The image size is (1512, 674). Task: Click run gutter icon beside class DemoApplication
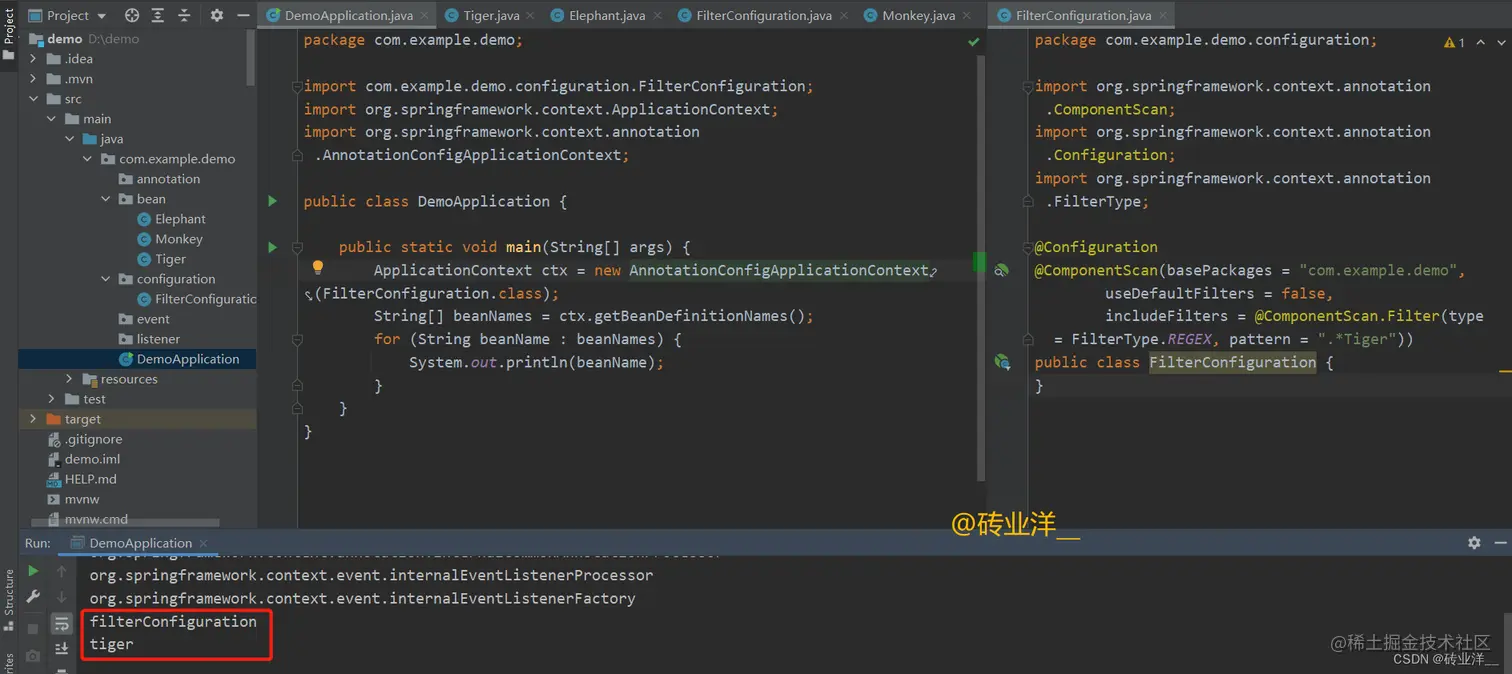pyautogui.click(x=272, y=201)
